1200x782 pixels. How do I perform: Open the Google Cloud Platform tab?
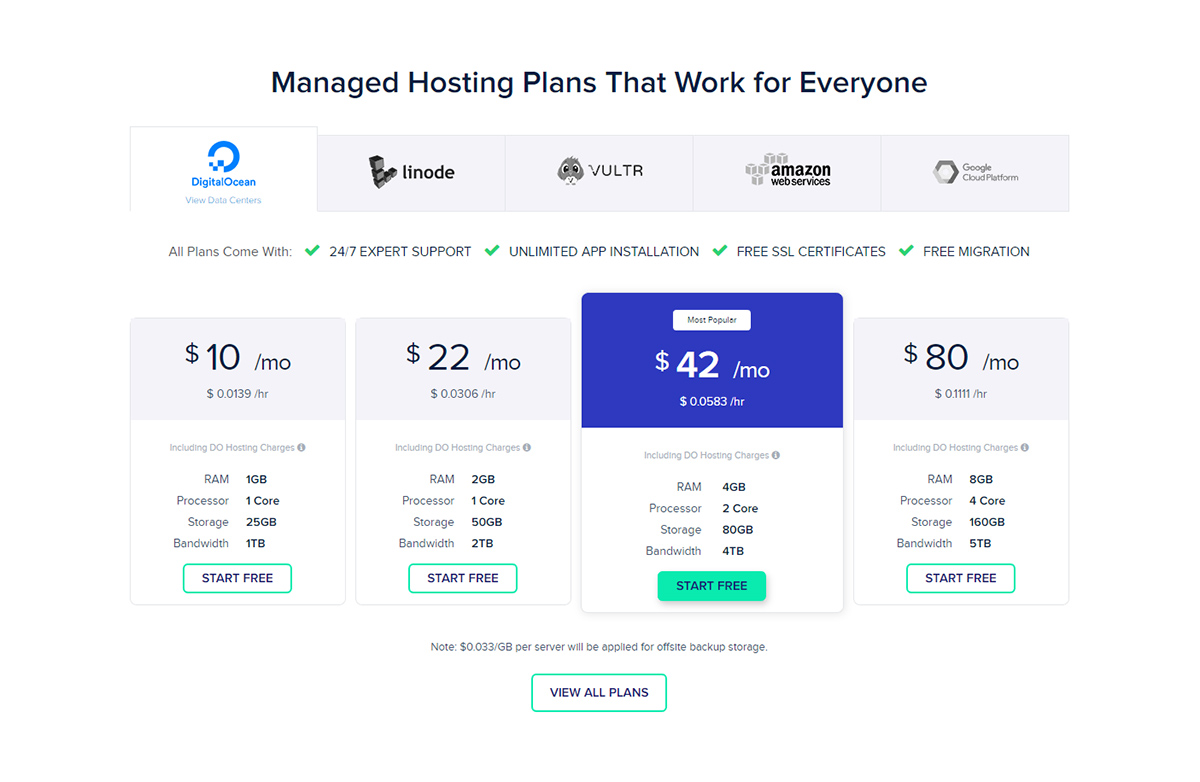pos(975,171)
